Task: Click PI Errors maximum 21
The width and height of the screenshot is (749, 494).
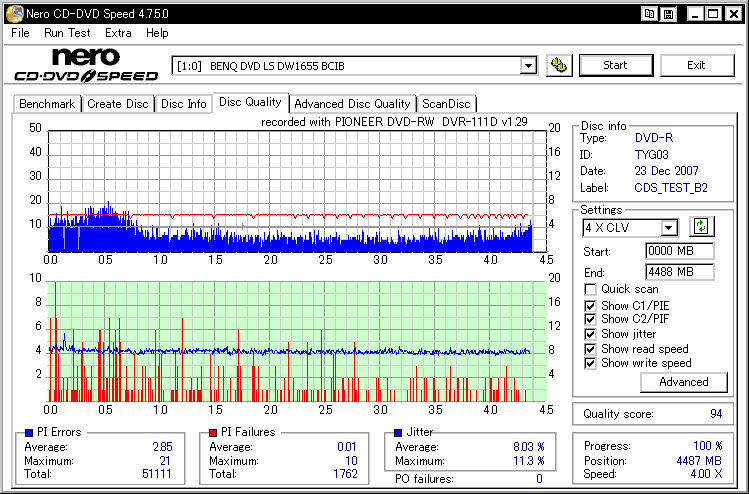Action: (x=165, y=461)
